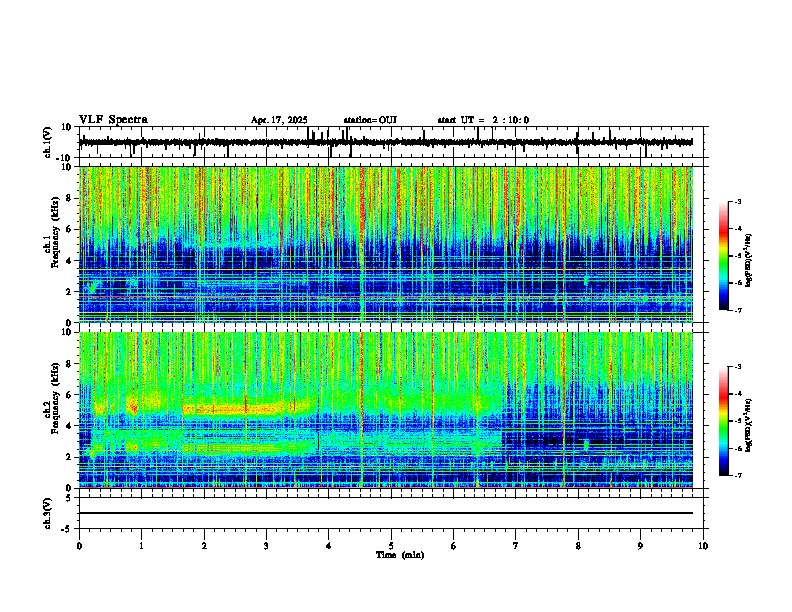Click time axis tick label "6"
Viewport: 792px width, 612px height.
pyautogui.click(x=454, y=546)
